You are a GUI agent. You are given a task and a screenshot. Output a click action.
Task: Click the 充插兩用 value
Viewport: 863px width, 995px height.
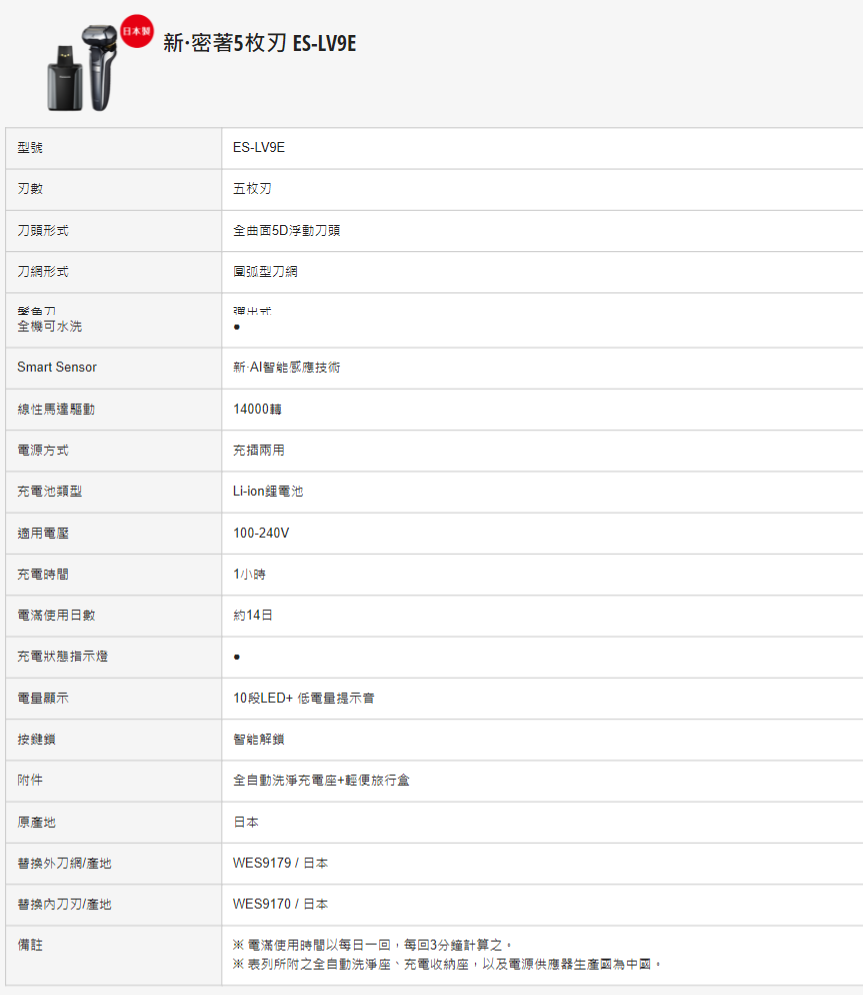tap(258, 451)
